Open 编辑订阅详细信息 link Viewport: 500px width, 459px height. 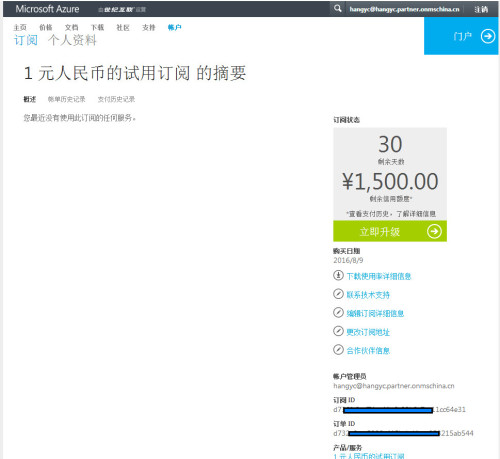pos(375,313)
